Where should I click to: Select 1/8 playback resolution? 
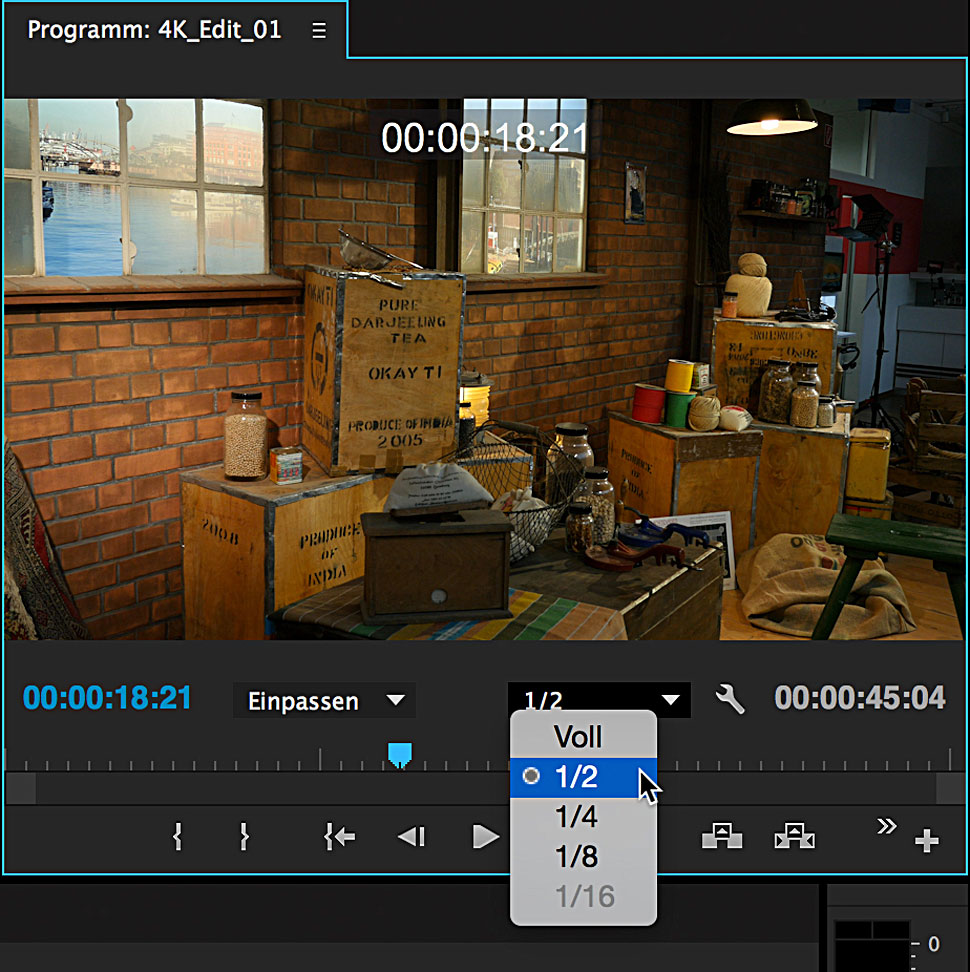[x=576, y=857]
